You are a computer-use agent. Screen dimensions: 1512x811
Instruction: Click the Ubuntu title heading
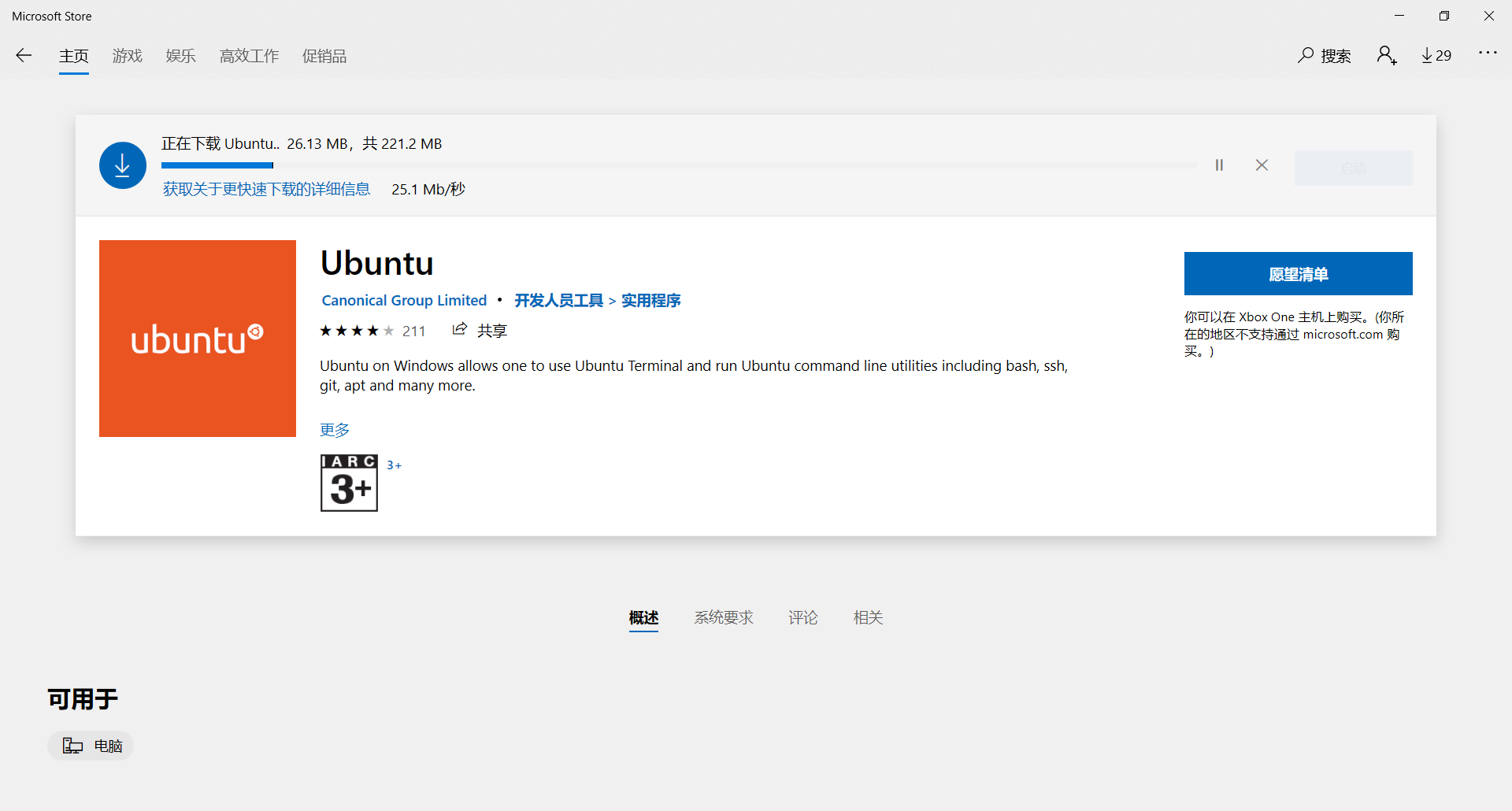[x=377, y=263]
